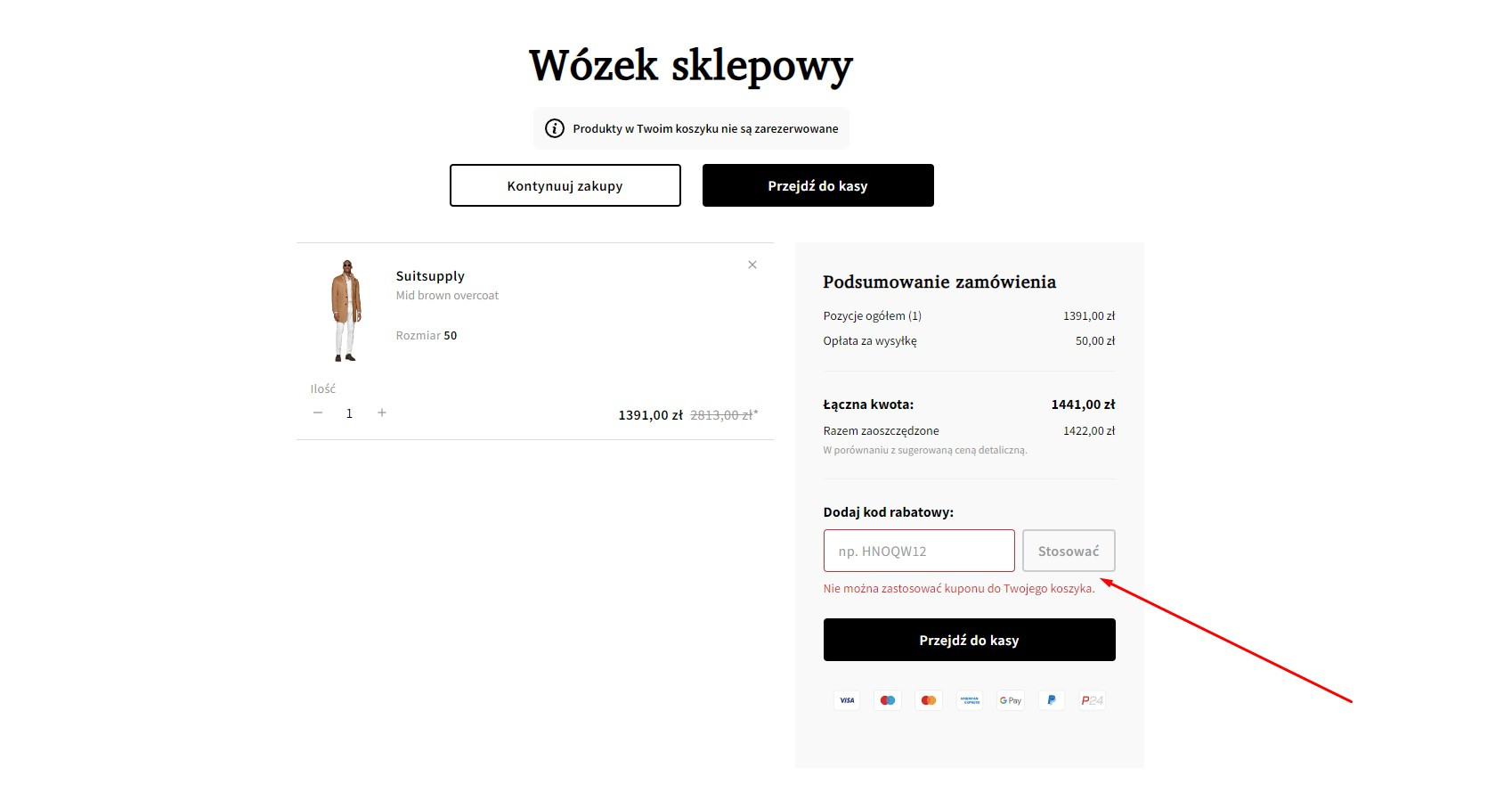The image size is (1512, 809).
Task: Click the P24 payment icon
Action: coord(1093,700)
